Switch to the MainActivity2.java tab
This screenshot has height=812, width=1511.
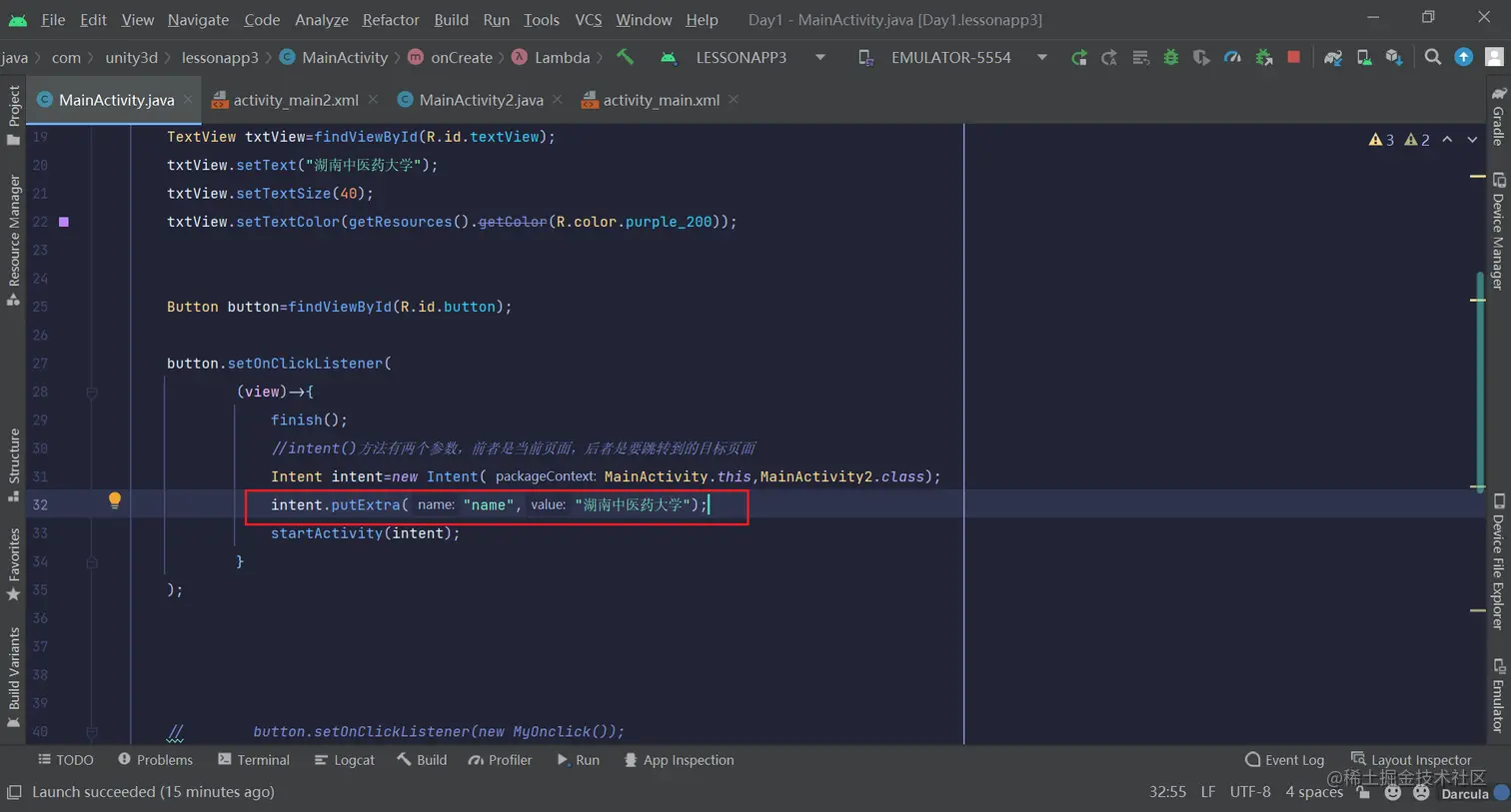(482, 100)
